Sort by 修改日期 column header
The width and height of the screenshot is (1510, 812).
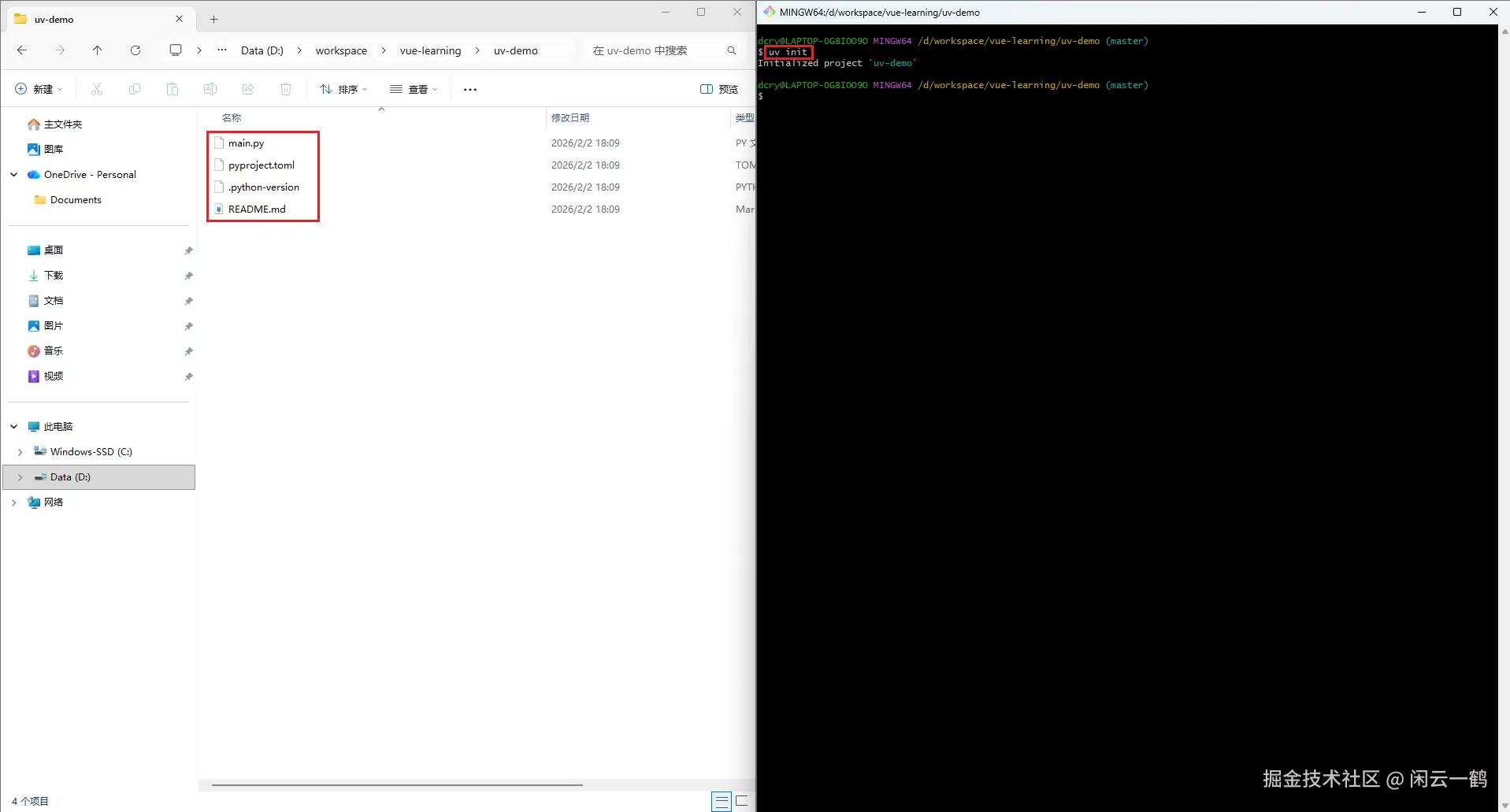point(570,117)
